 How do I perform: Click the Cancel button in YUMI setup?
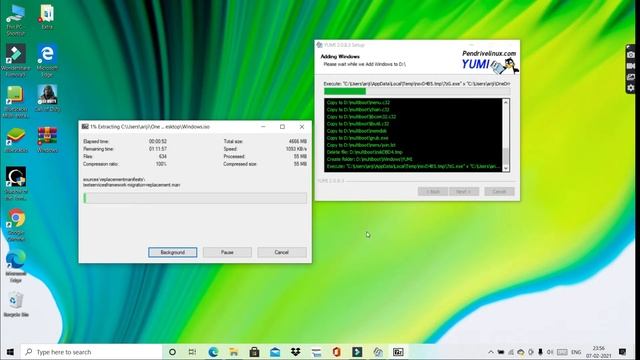point(499,191)
